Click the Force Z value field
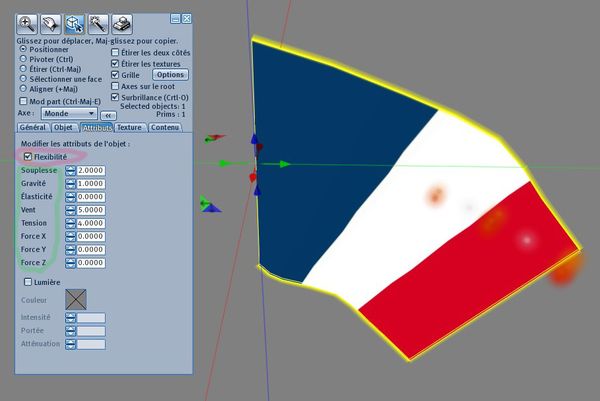This screenshot has width=600, height=401. pos(91,263)
